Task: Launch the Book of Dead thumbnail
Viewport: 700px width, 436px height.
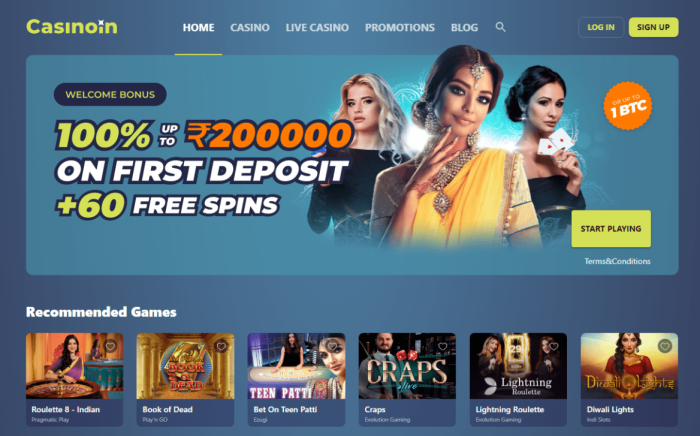Action: 185,366
